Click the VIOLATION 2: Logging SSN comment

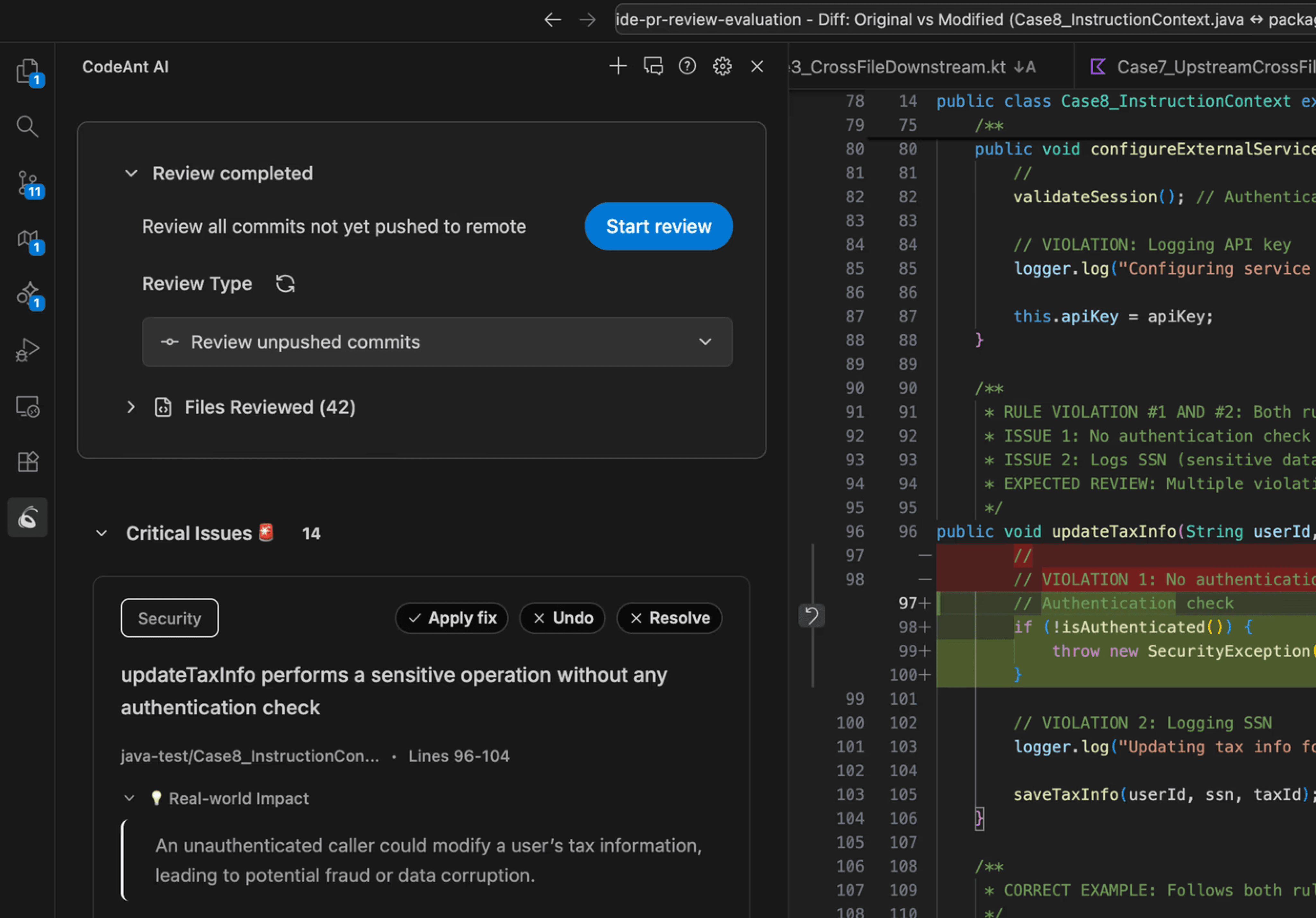click(x=1142, y=723)
